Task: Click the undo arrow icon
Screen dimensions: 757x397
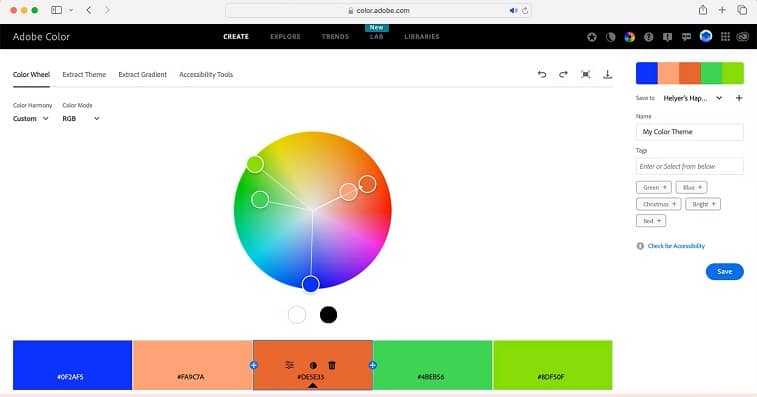Action: click(x=542, y=74)
